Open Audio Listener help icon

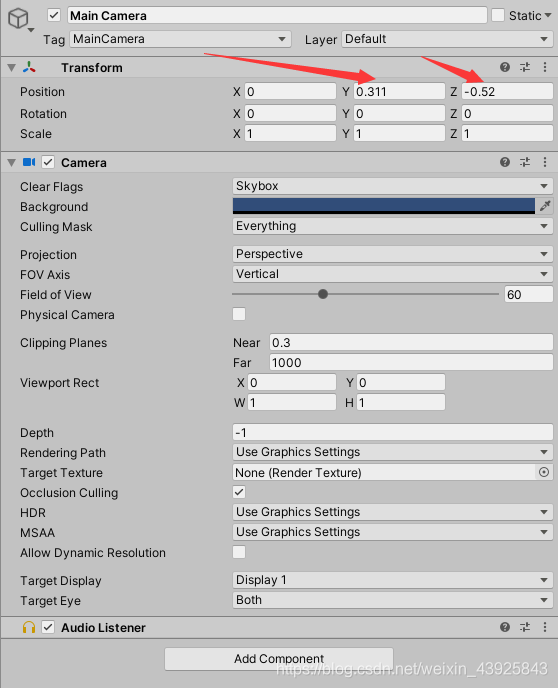point(504,627)
